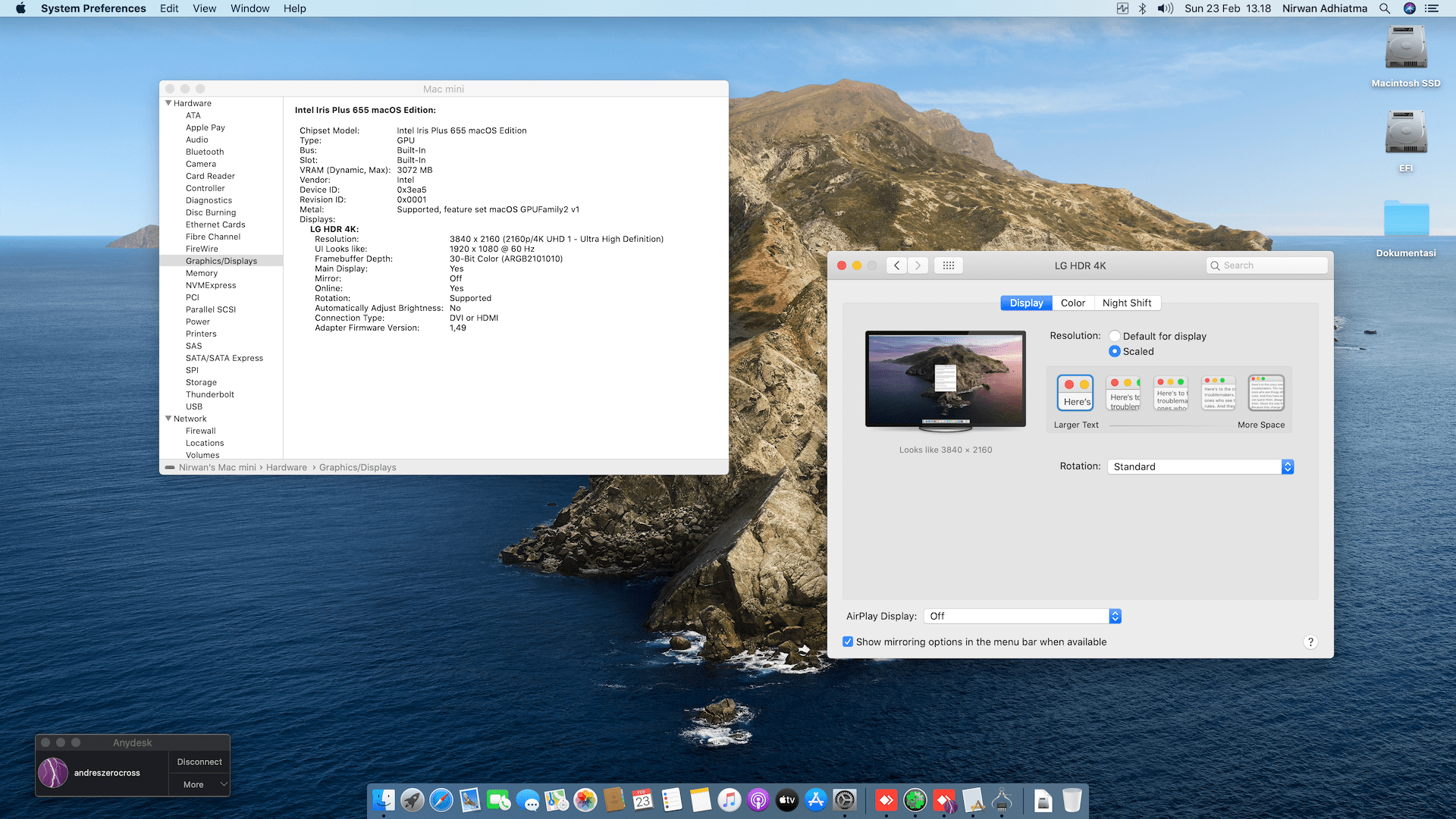Image resolution: width=1456 pixels, height=819 pixels.
Task: Open Podcasts purple icon in Dock
Action: (758, 800)
